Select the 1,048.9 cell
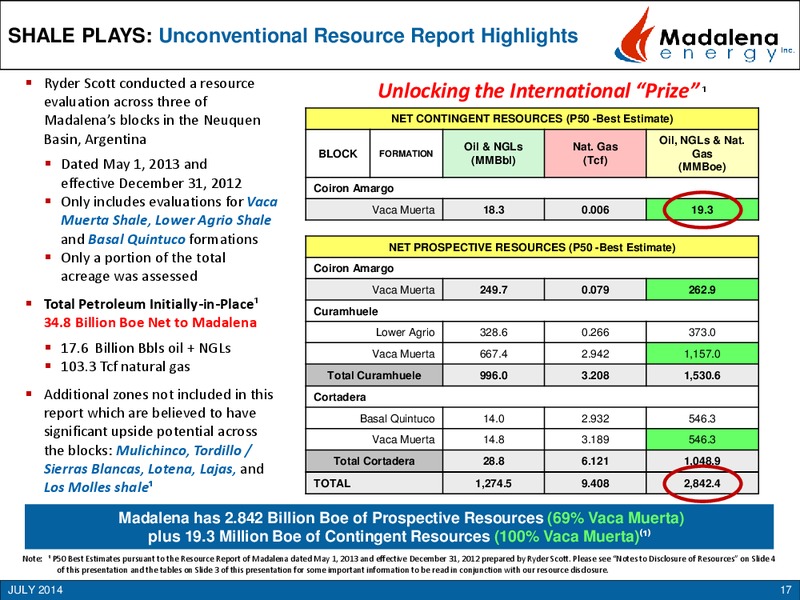 coord(702,461)
